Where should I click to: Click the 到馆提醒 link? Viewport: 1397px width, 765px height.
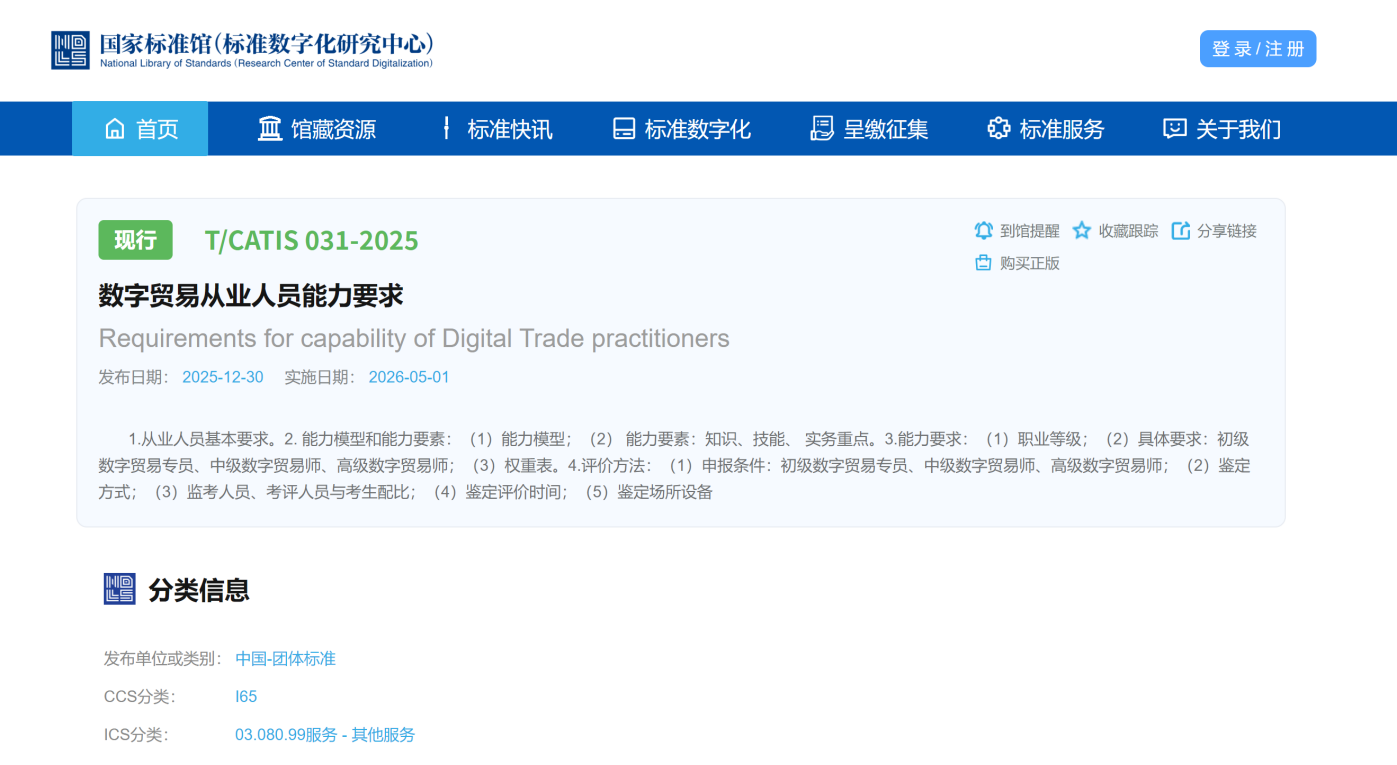1030,231
